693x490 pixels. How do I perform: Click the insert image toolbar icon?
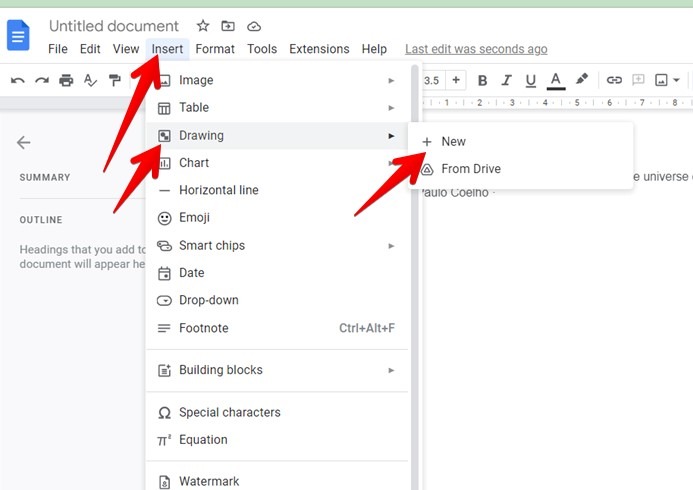661,80
